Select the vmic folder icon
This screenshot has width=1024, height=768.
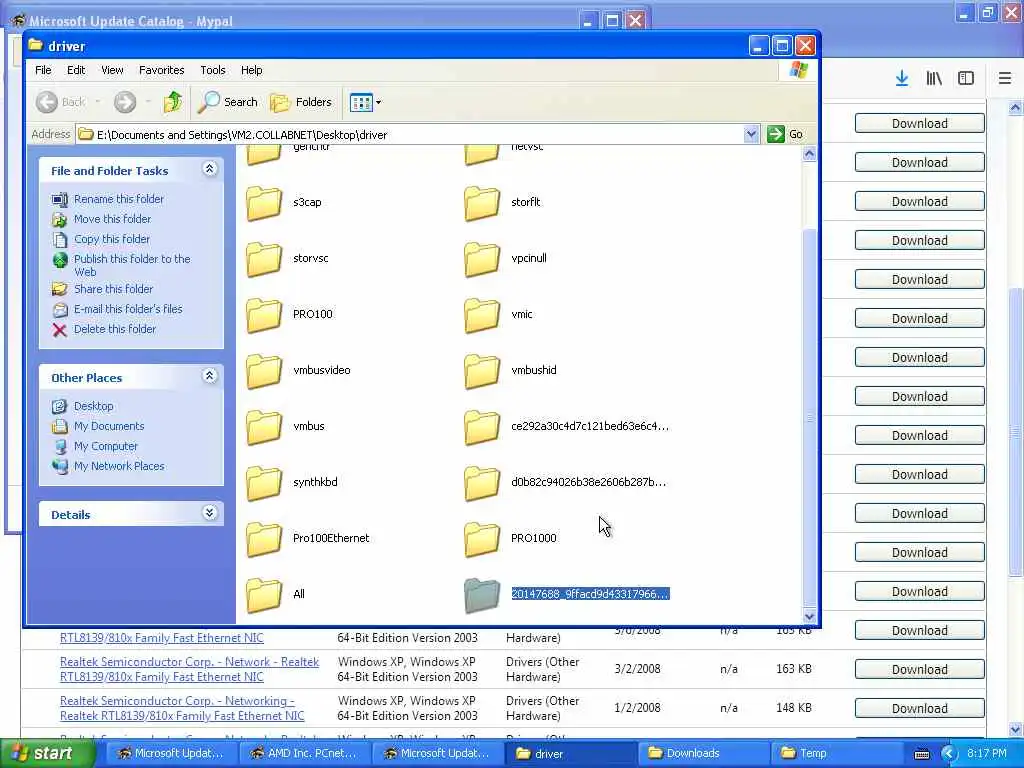[482, 315]
